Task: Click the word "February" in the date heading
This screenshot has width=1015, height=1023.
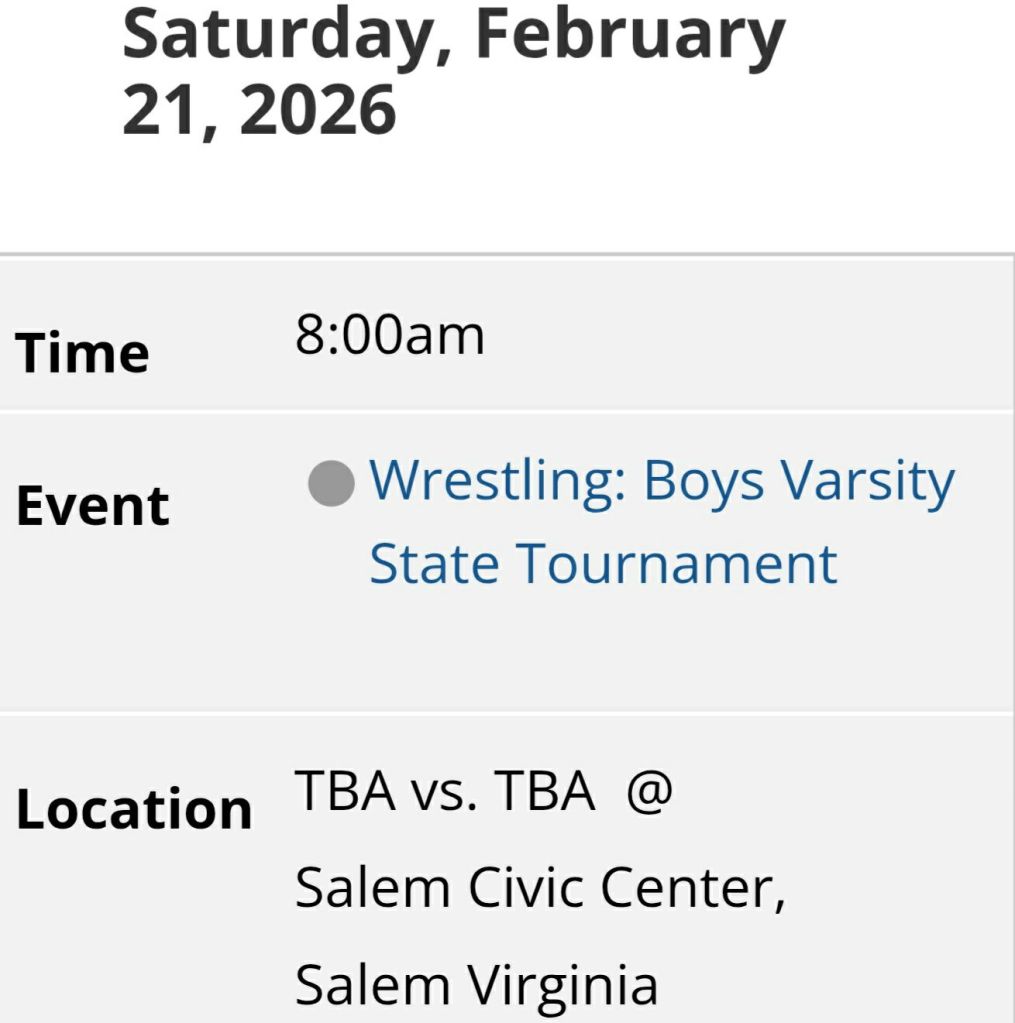Action: click(631, 35)
